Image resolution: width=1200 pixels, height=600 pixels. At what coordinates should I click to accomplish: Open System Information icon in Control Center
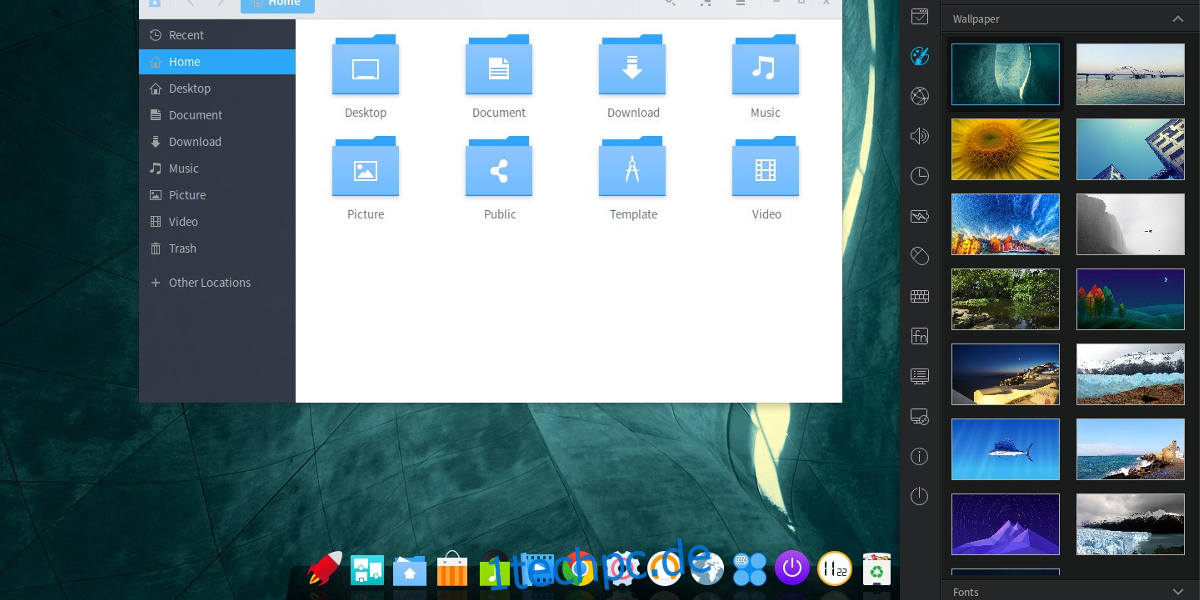point(920,456)
